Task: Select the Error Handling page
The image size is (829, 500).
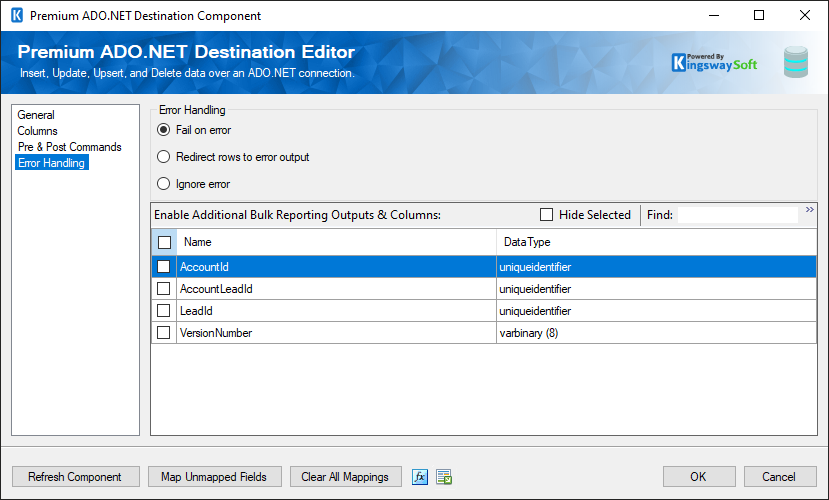Action: point(52,163)
